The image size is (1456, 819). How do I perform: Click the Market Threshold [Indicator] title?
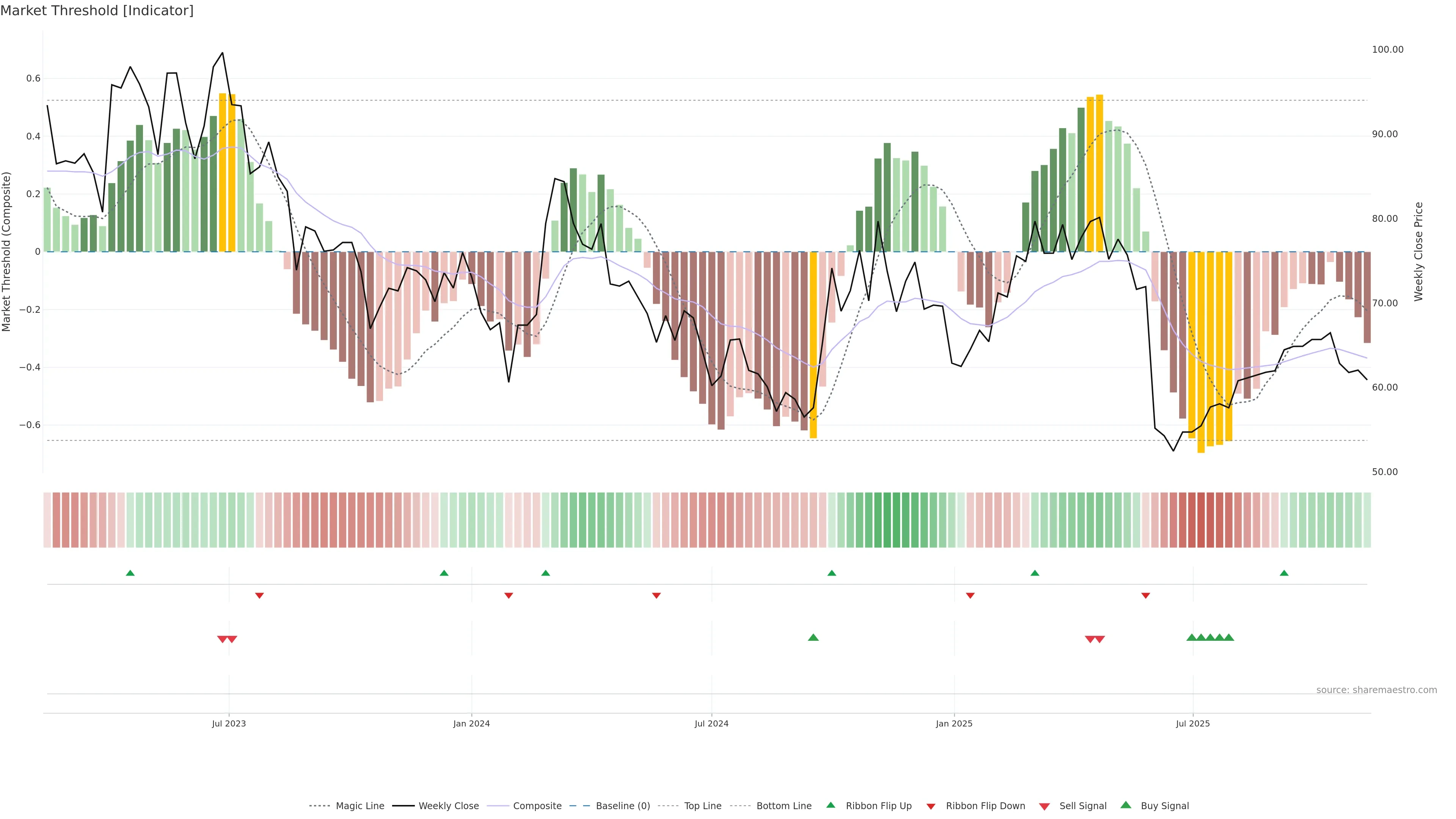click(97, 11)
